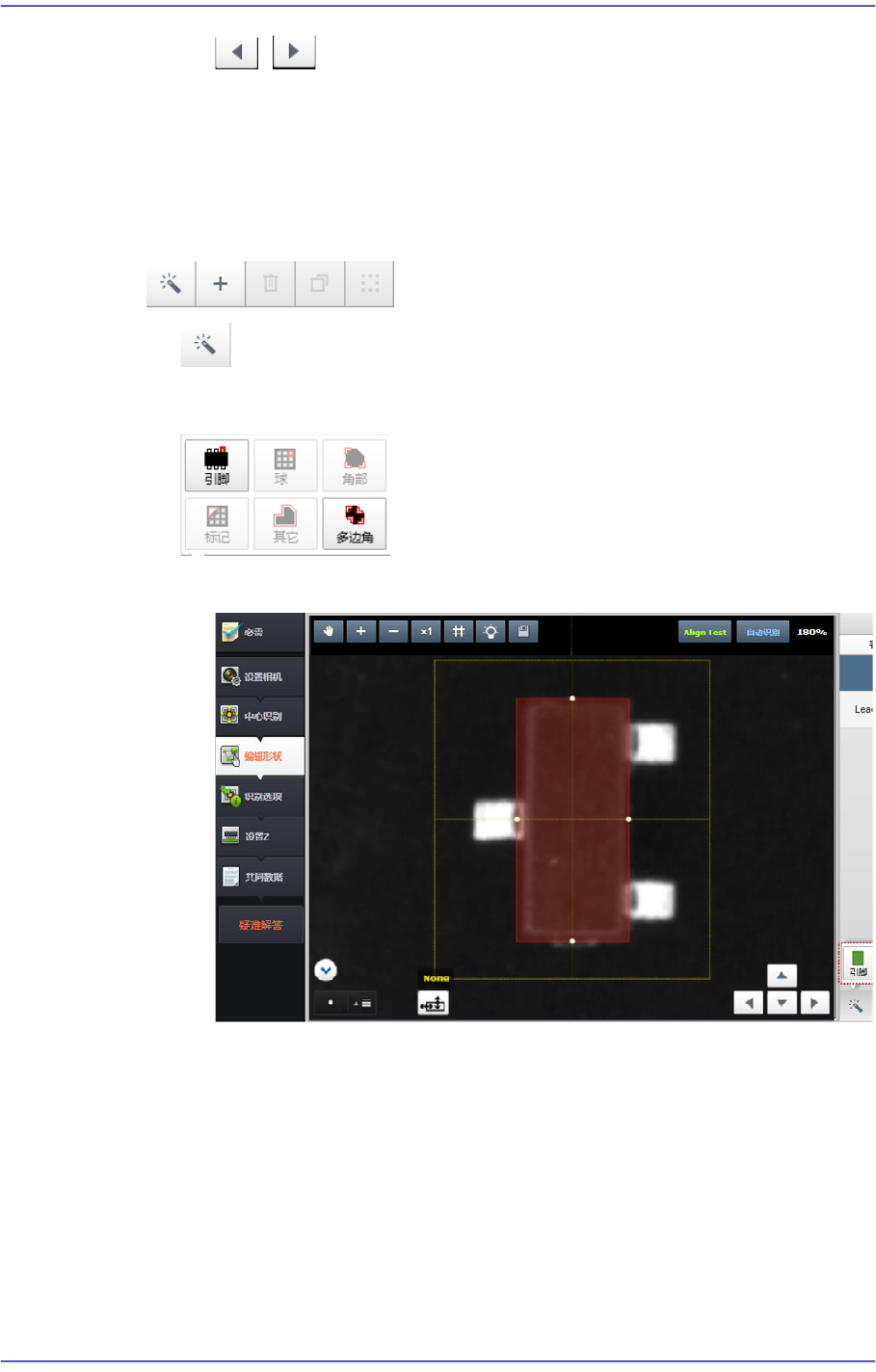Click the zoom in plus in the viewer toolbar
Viewport: 876px width, 1372px height.
[x=360, y=631]
